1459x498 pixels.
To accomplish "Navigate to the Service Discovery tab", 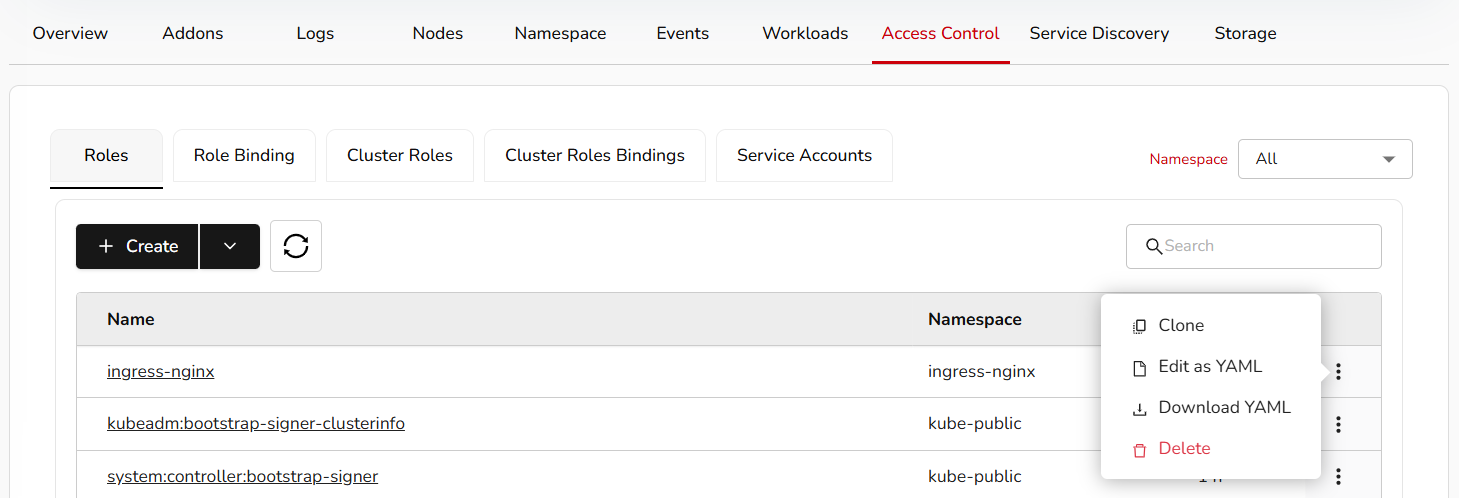I will pos(1099,34).
